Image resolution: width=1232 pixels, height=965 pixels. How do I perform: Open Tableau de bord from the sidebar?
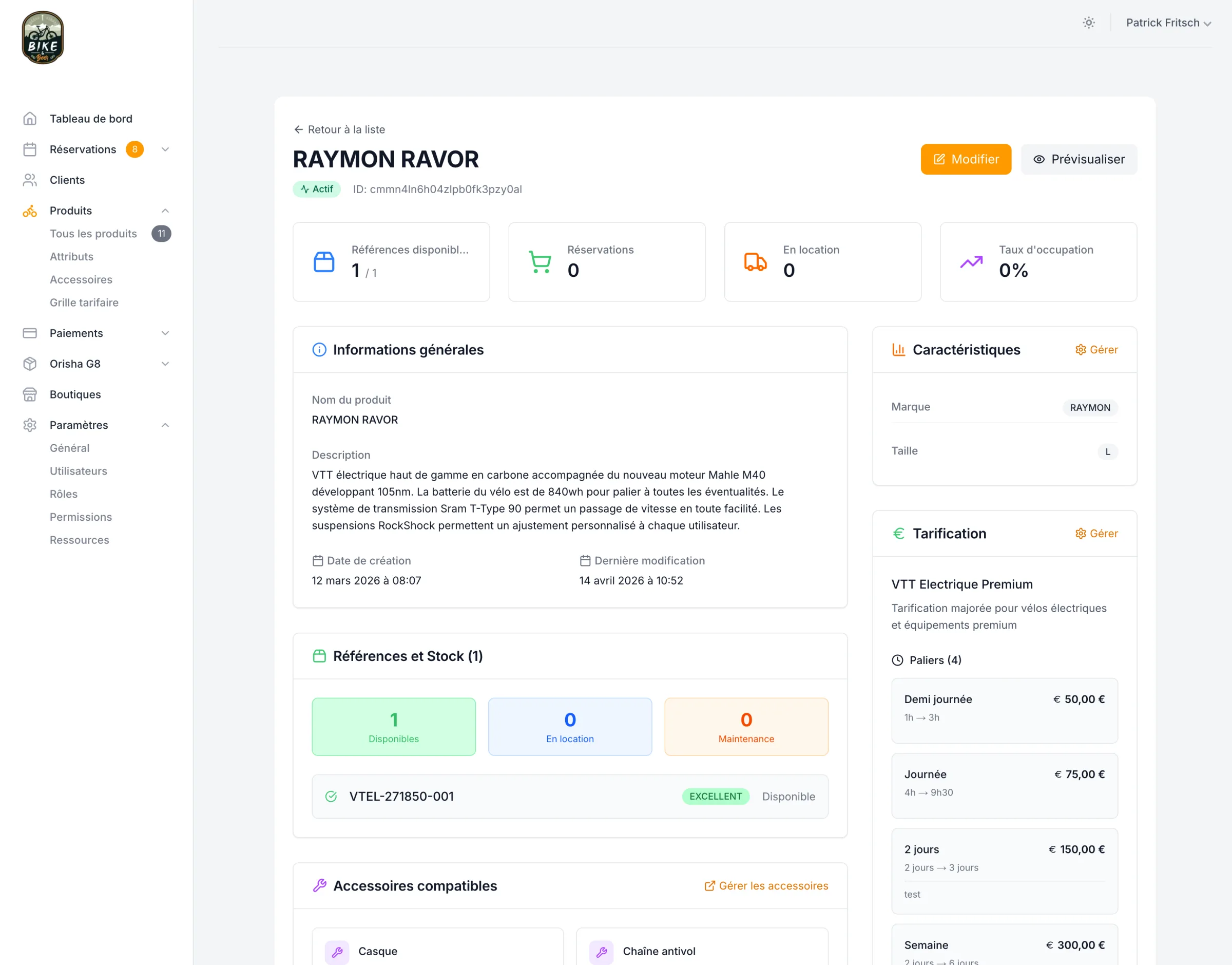[x=91, y=119]
